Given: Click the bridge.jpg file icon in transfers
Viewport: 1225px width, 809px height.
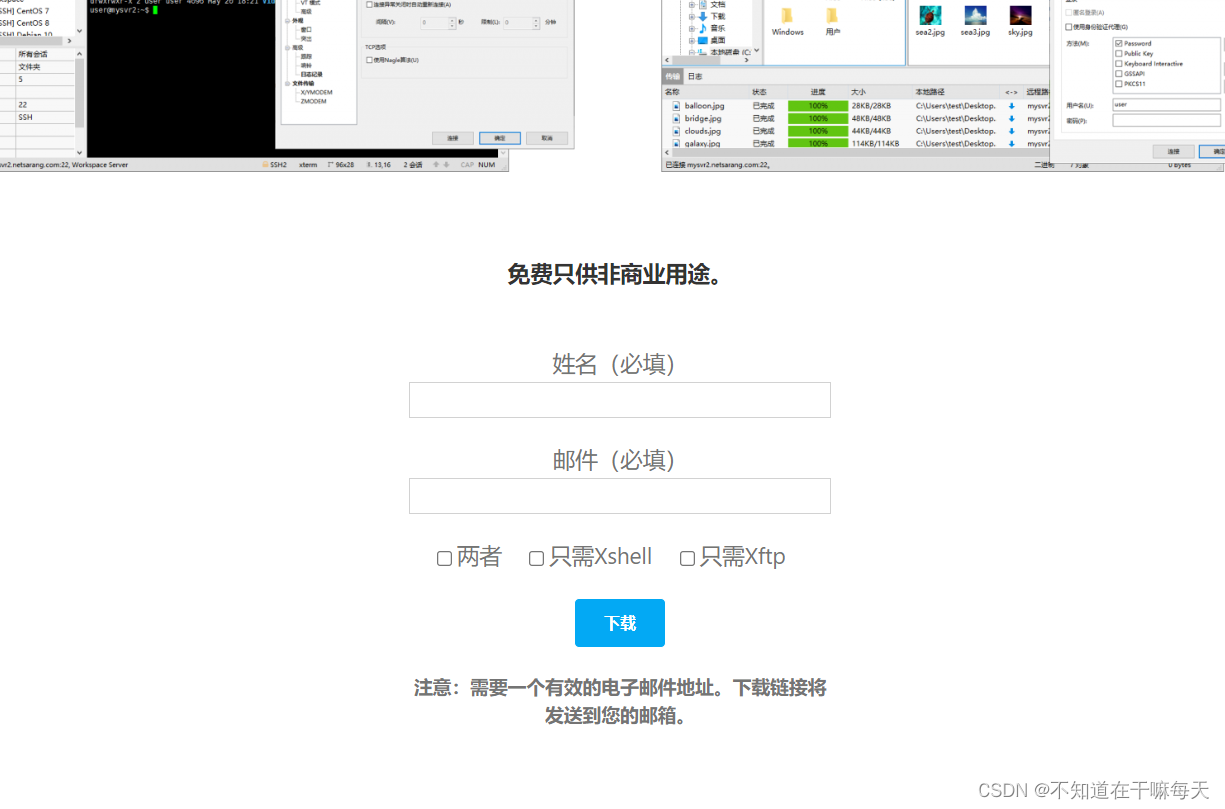Looking at the screenshot, I should [x=676, y=118].
